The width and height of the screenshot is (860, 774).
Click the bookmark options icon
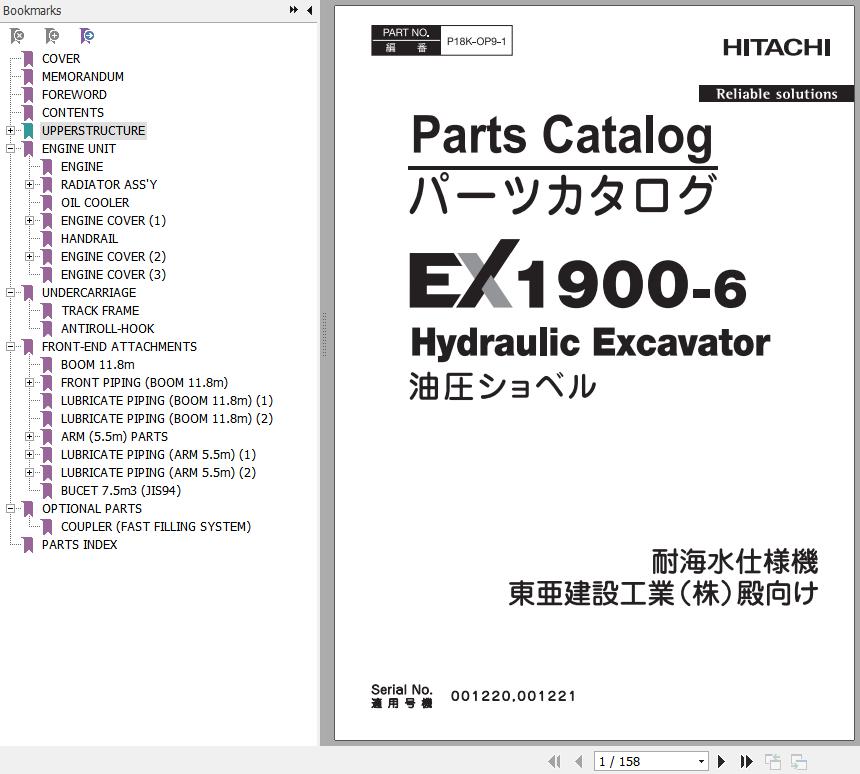coord(87,36)
